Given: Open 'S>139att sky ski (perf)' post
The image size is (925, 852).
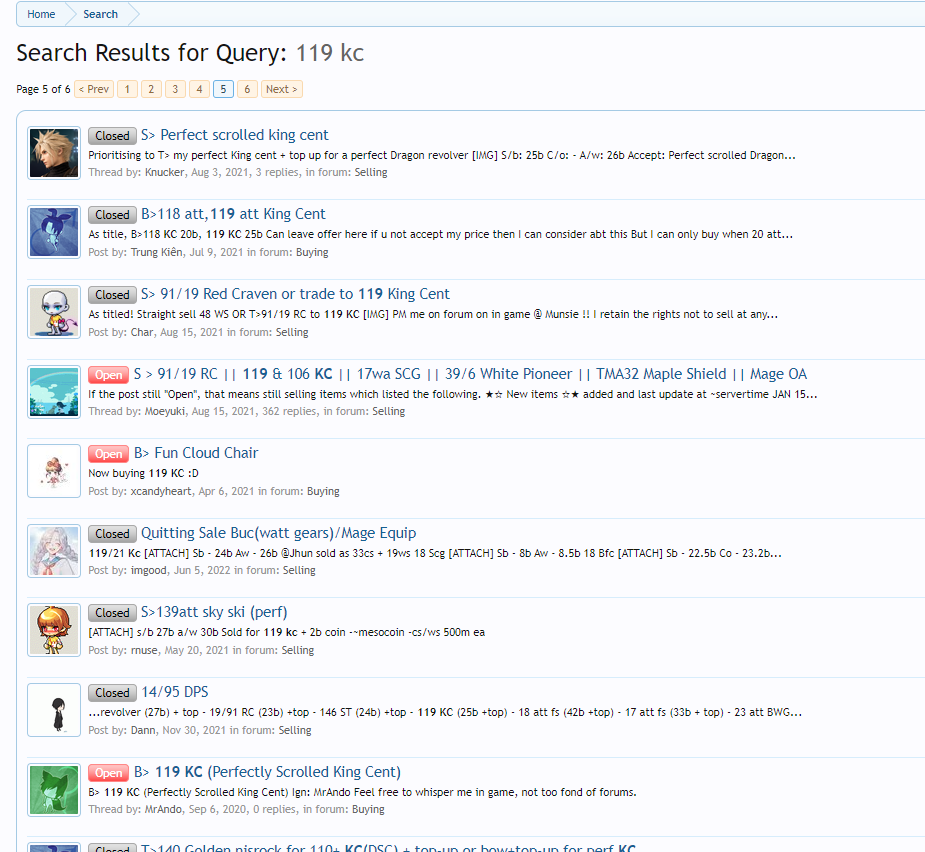Looking at the screenshot, I should pos(214,612).
